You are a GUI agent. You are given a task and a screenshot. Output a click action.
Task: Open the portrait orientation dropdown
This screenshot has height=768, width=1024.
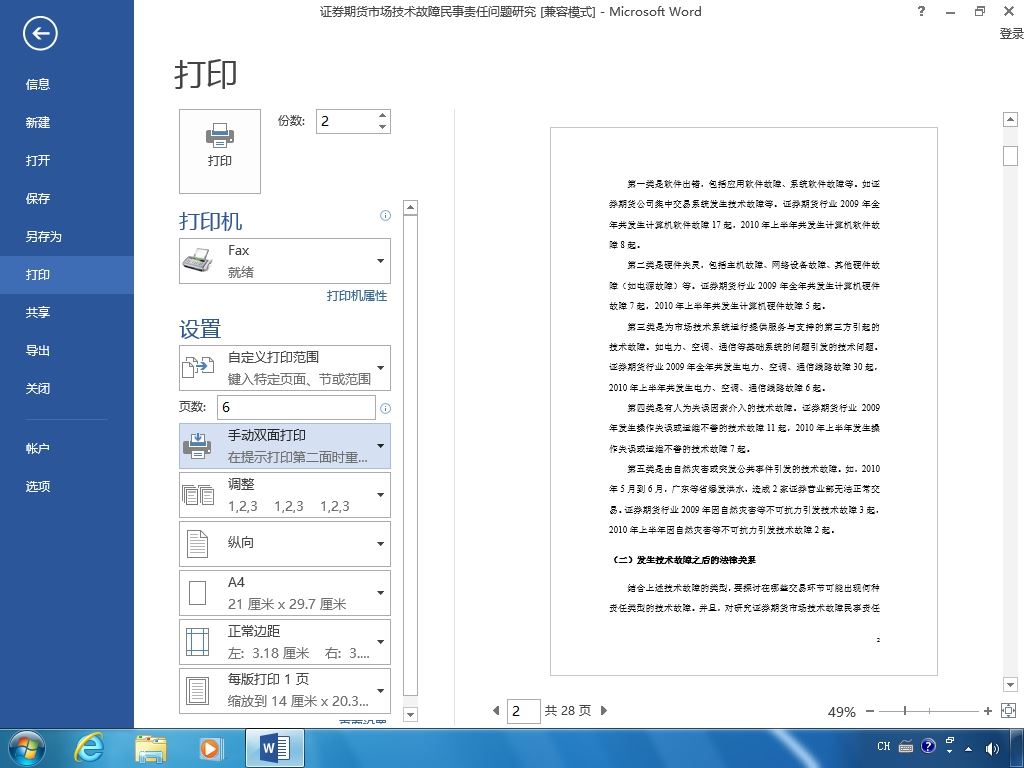(285, 543)
